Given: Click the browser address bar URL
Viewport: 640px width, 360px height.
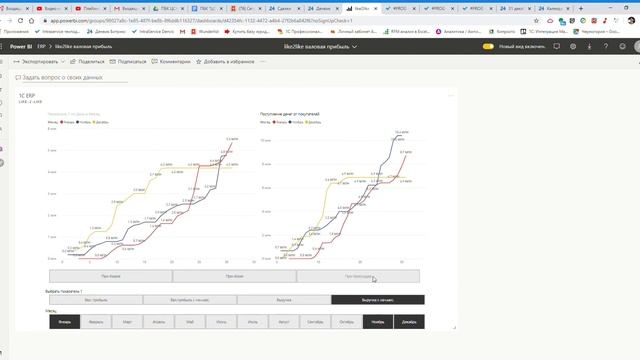Looking at the screenshot, I should coord(201,20).
